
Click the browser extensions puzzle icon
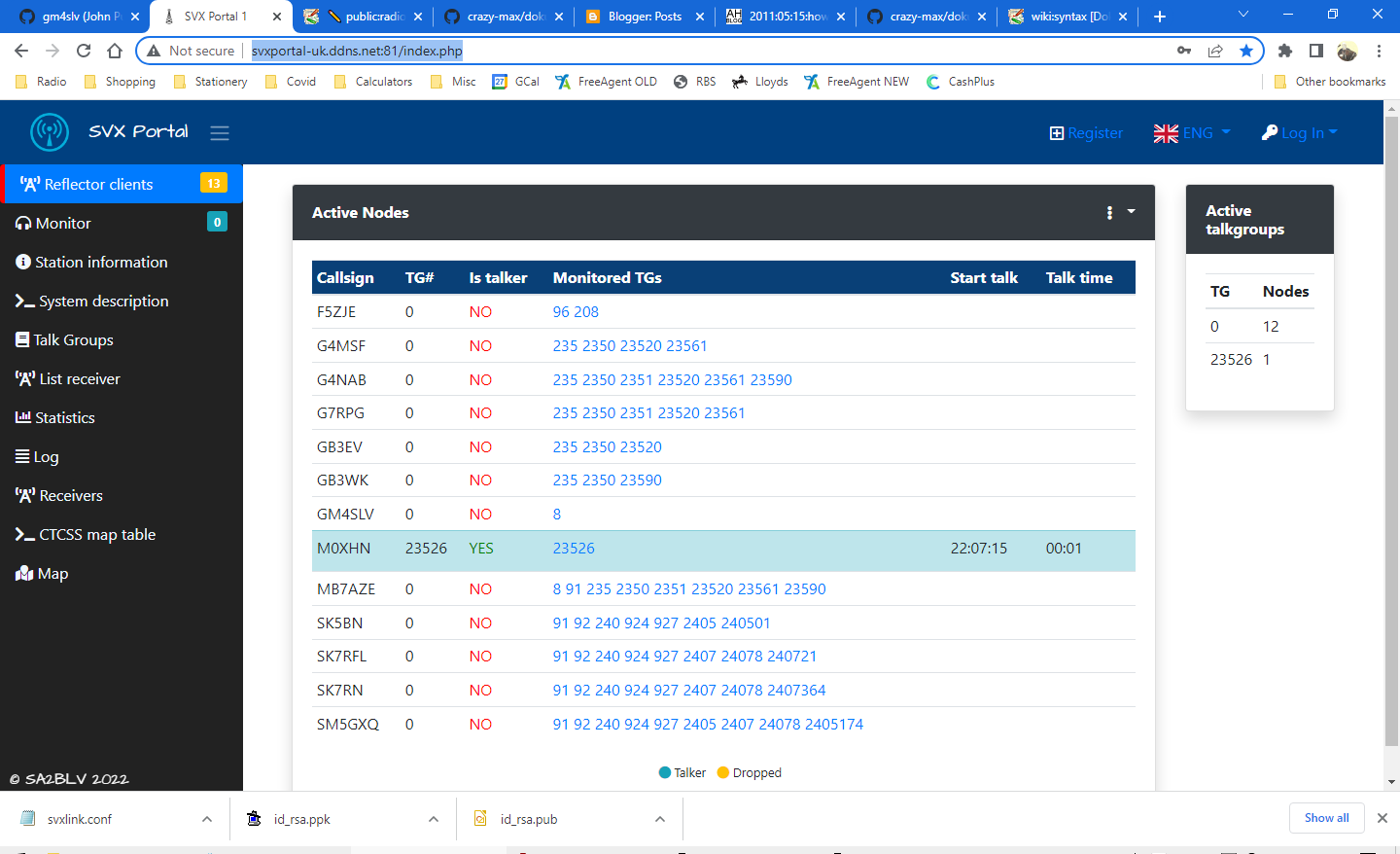click(1285, 50)
